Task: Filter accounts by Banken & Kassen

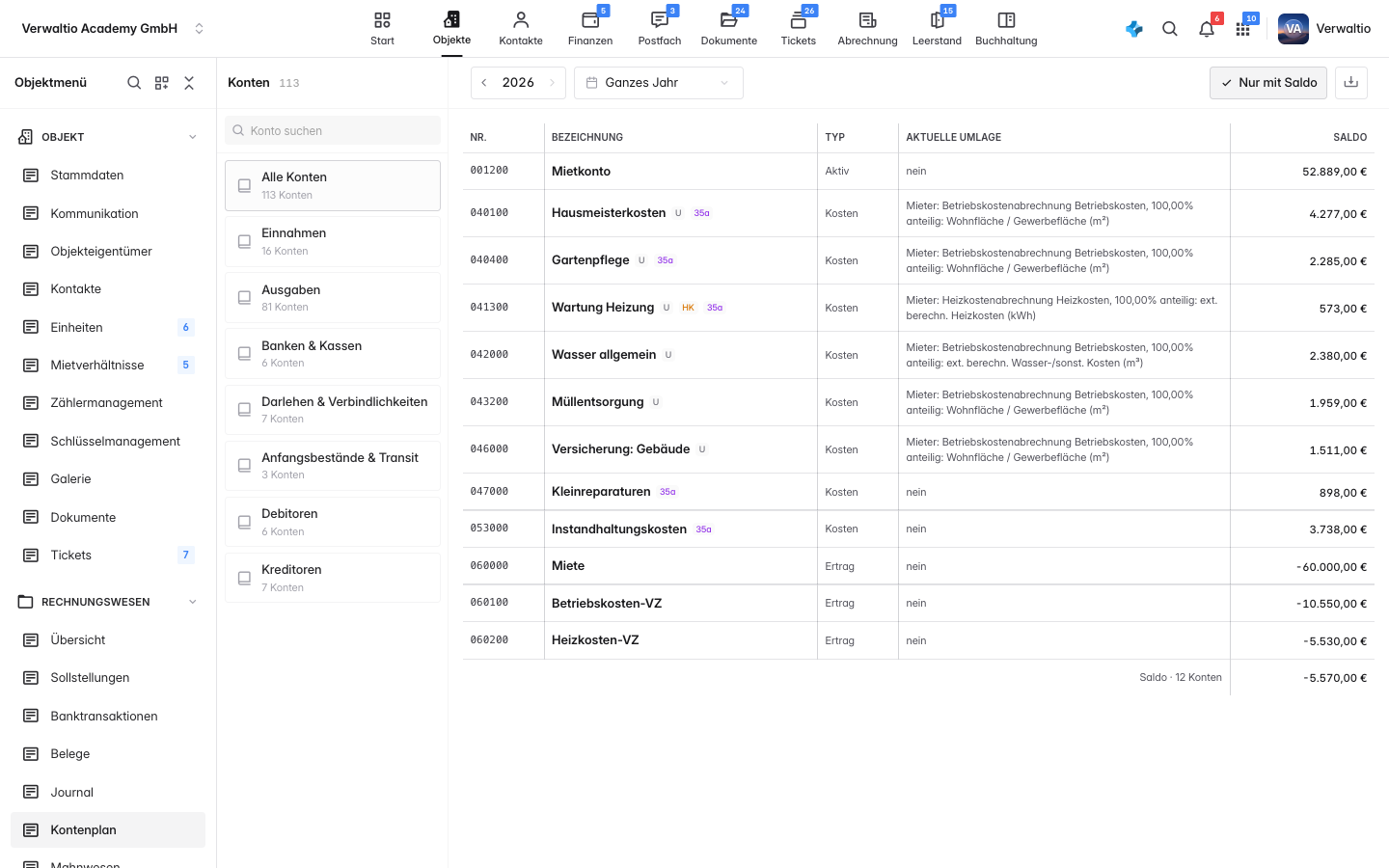Action: [x=333, y=353]
